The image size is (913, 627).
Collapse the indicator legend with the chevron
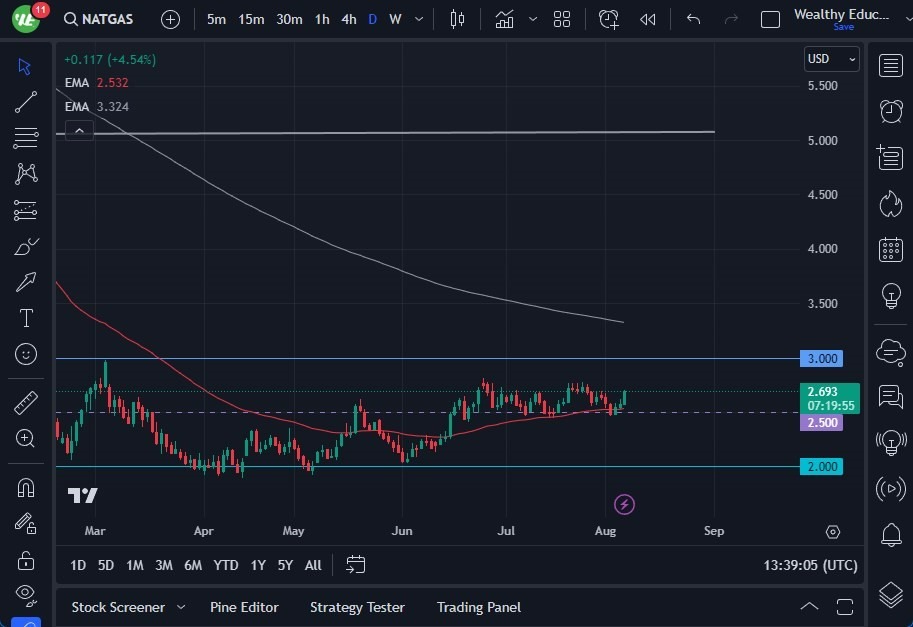click(x=79, y=130)
